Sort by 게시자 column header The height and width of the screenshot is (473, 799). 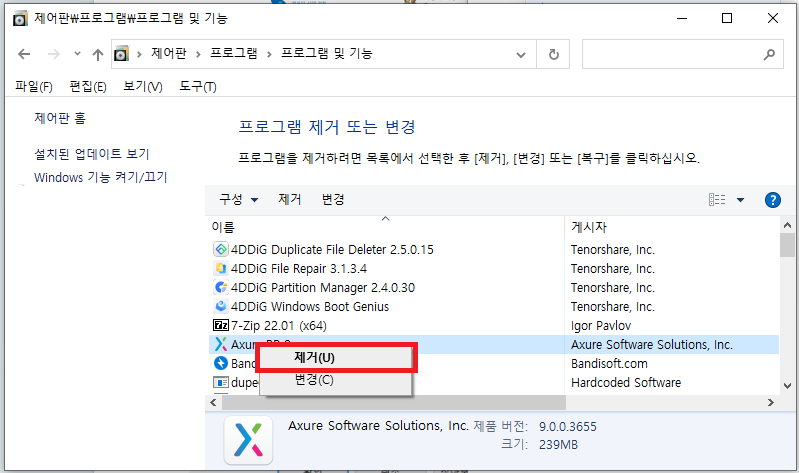tap(589, 227)
